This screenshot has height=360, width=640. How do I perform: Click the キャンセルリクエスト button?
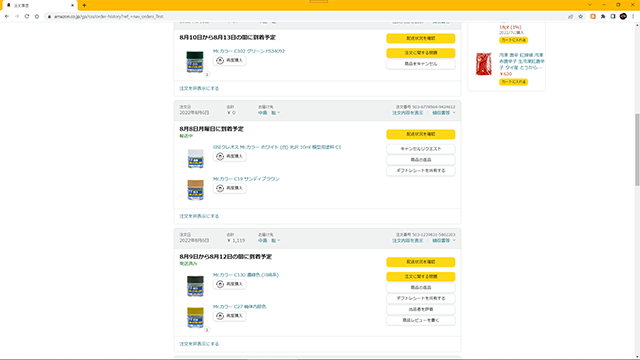pyautogui.click(x=420, y=149)
